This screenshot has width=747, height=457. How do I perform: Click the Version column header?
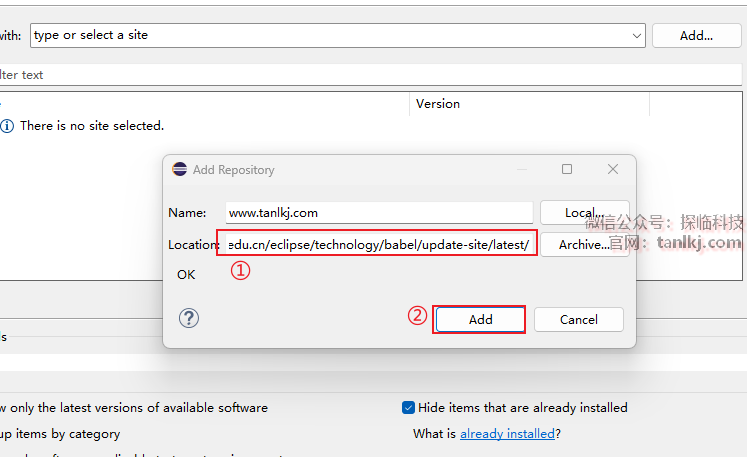click(x=438, y=103)
